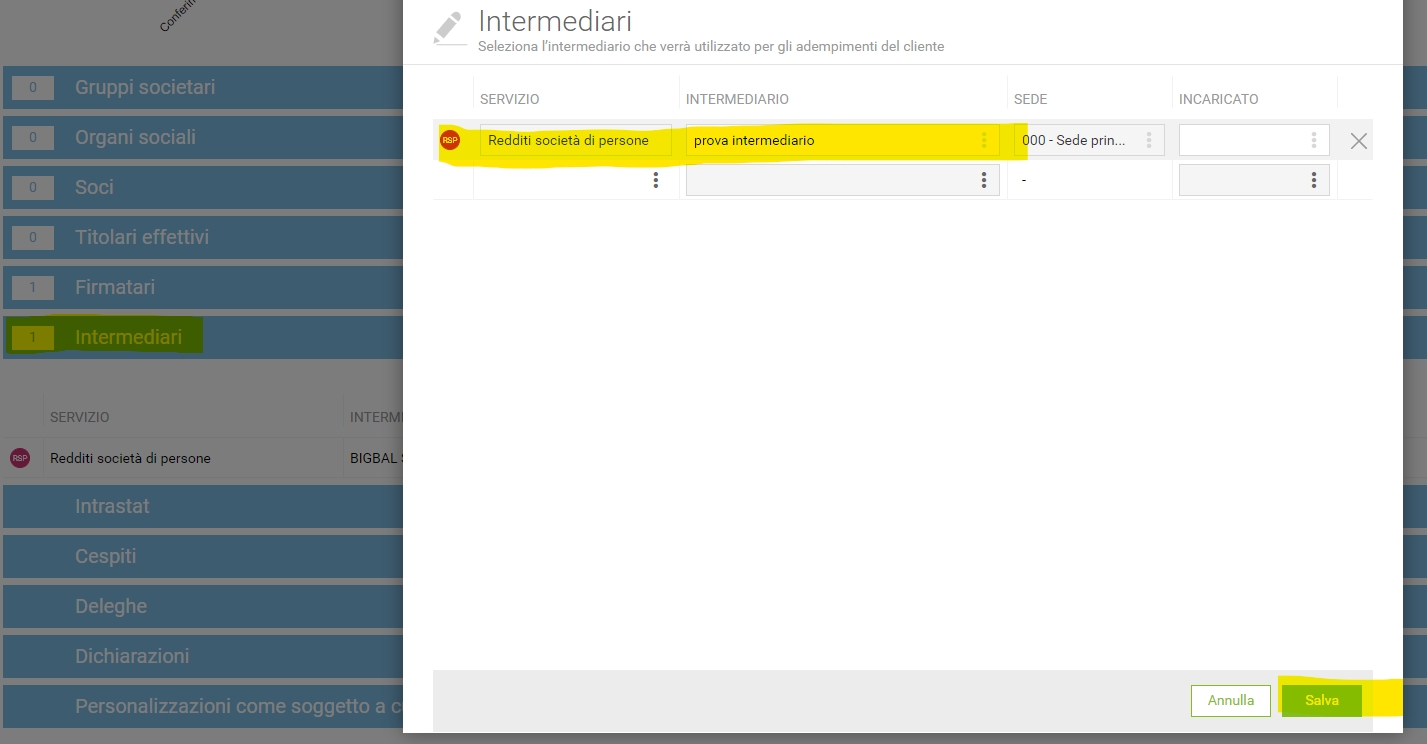Click the Salva button
Screen dimensions: 1427x744
coord(1321,701)
